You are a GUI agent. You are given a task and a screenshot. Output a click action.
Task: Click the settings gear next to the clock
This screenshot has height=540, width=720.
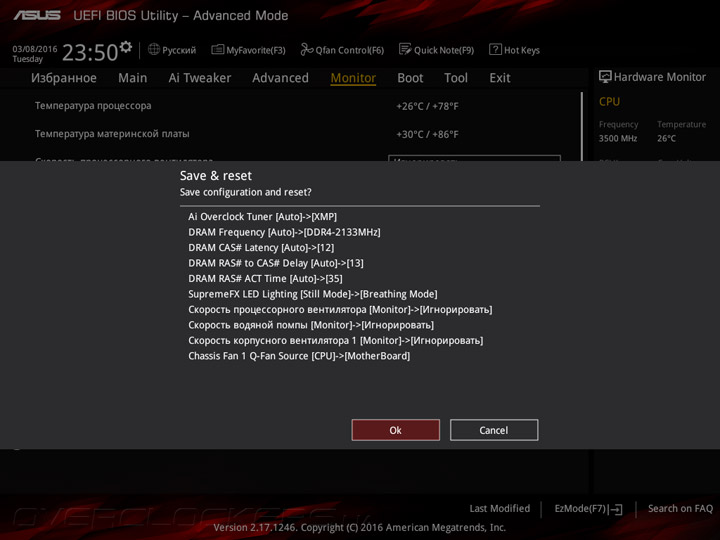(x=126, y=47)
